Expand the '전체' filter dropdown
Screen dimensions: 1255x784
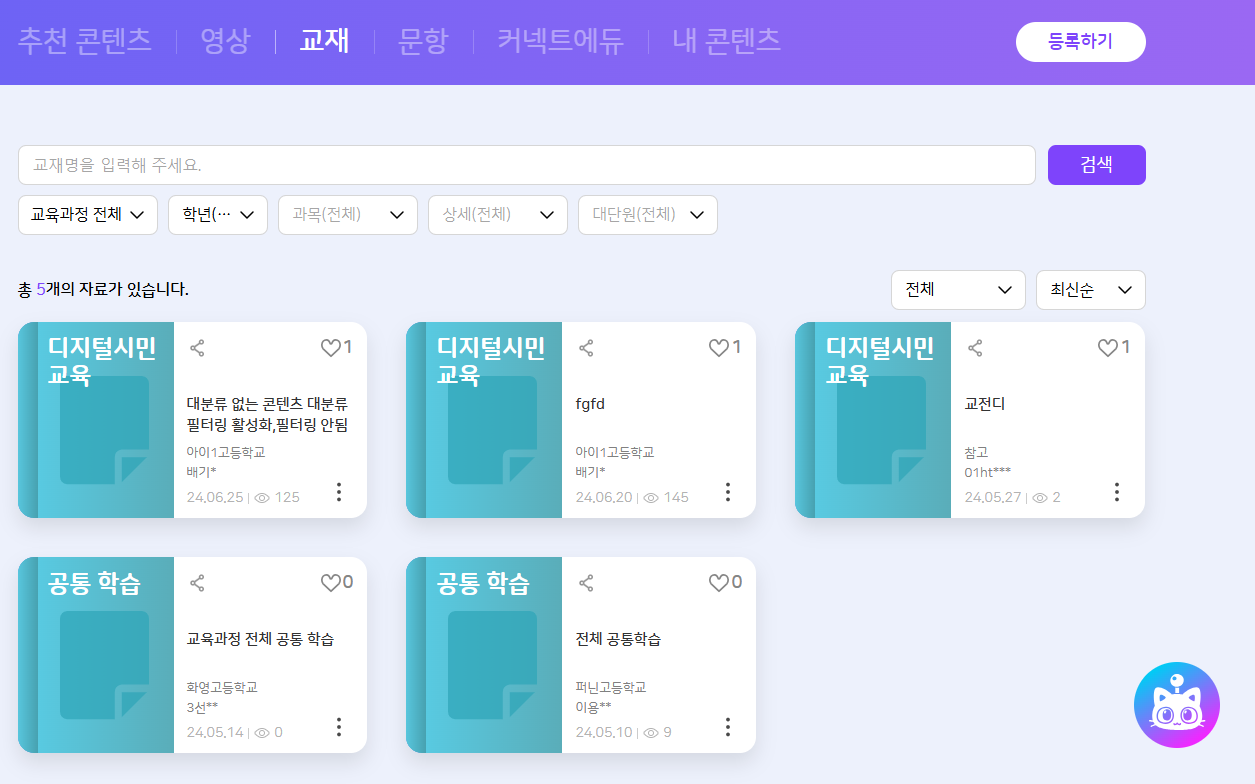point(957,290)
